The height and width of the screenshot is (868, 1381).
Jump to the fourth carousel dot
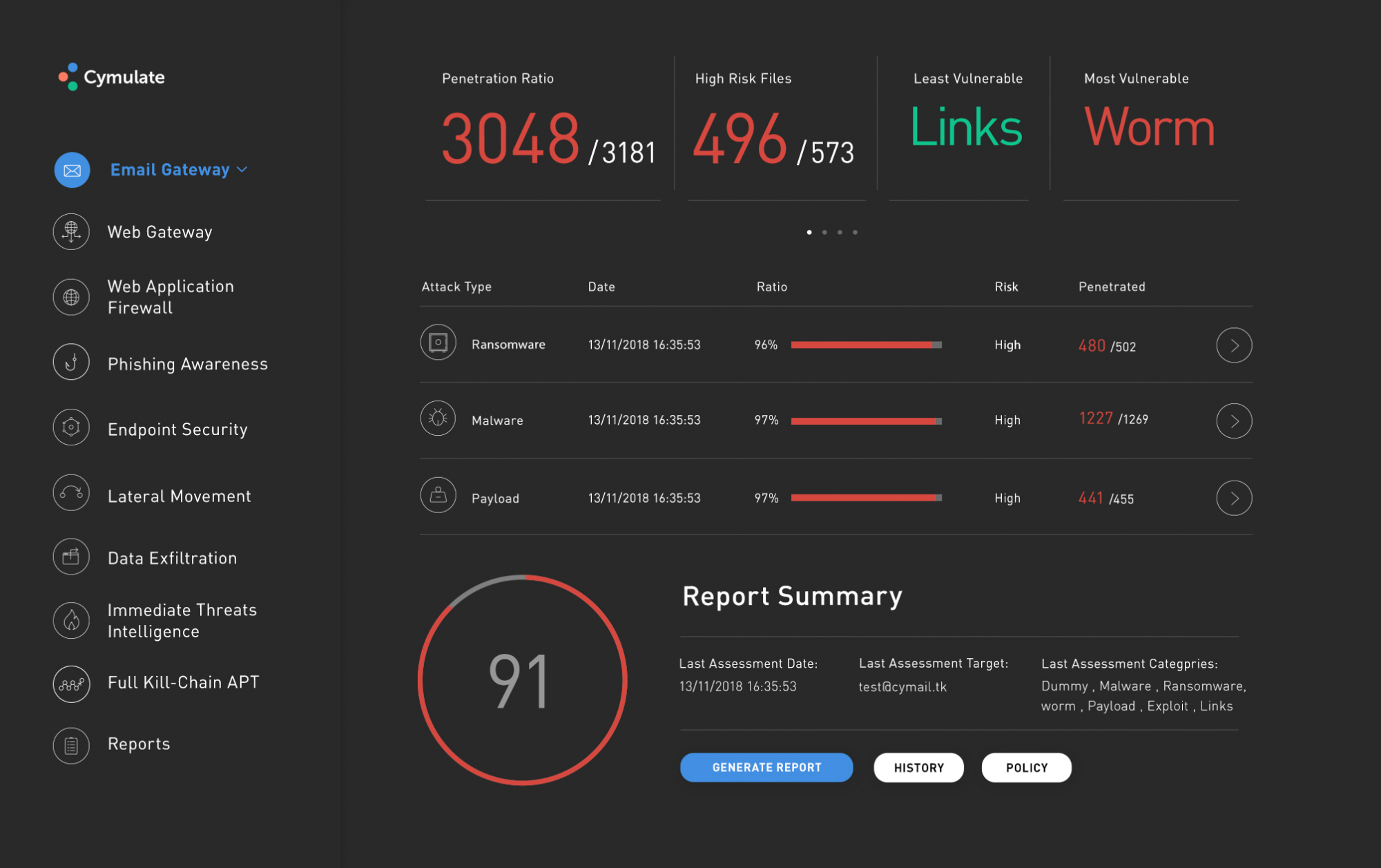point(855,233)
